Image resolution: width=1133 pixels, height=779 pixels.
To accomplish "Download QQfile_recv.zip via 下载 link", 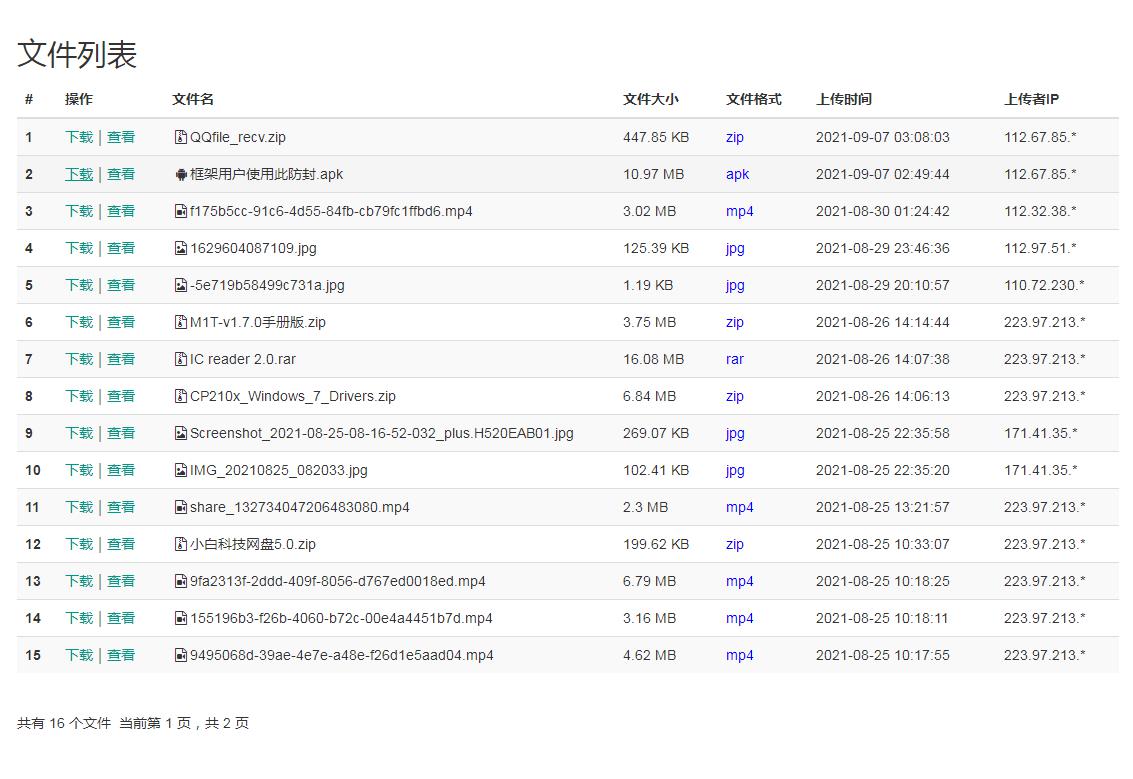I will click(x=79, y=137).
